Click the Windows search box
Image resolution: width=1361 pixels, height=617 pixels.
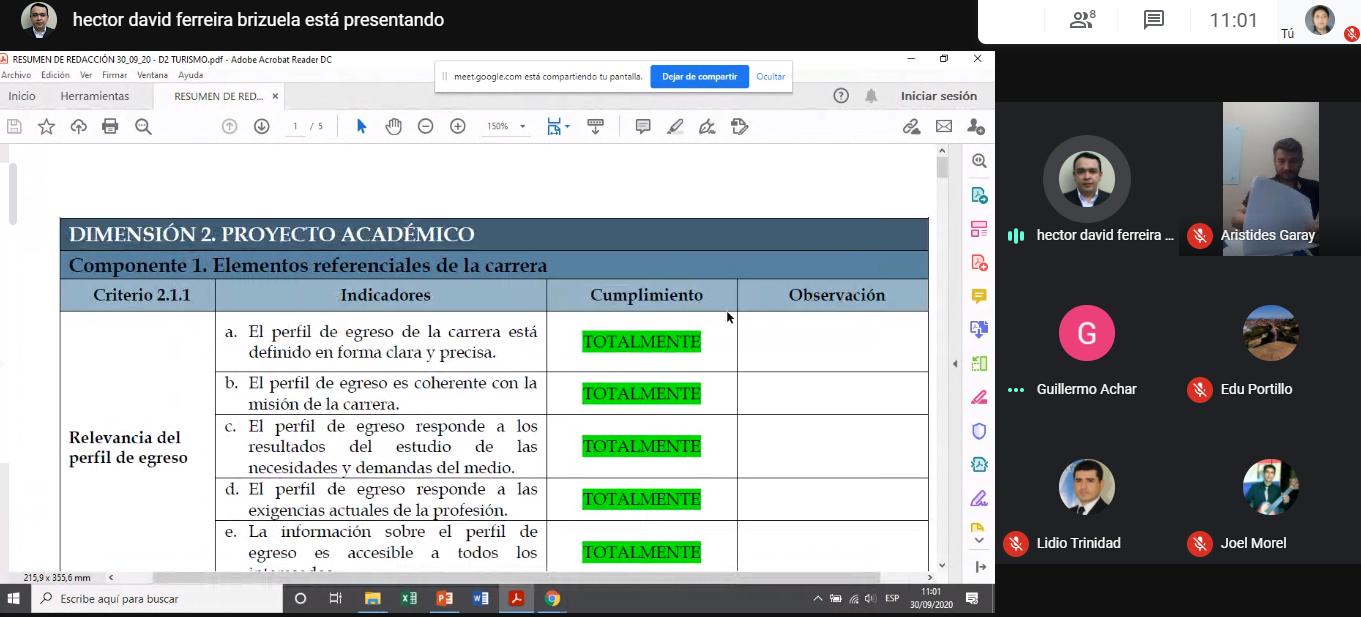point(158,599)
